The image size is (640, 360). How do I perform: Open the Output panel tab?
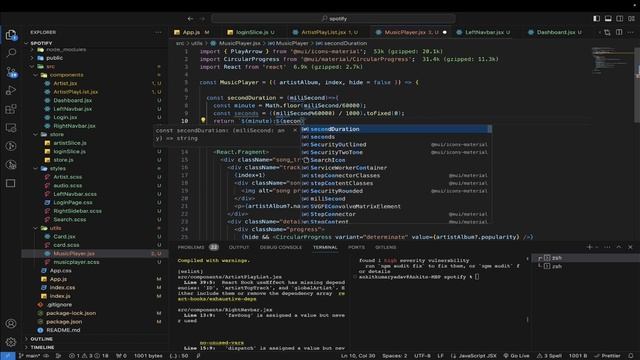click(239, 247)
